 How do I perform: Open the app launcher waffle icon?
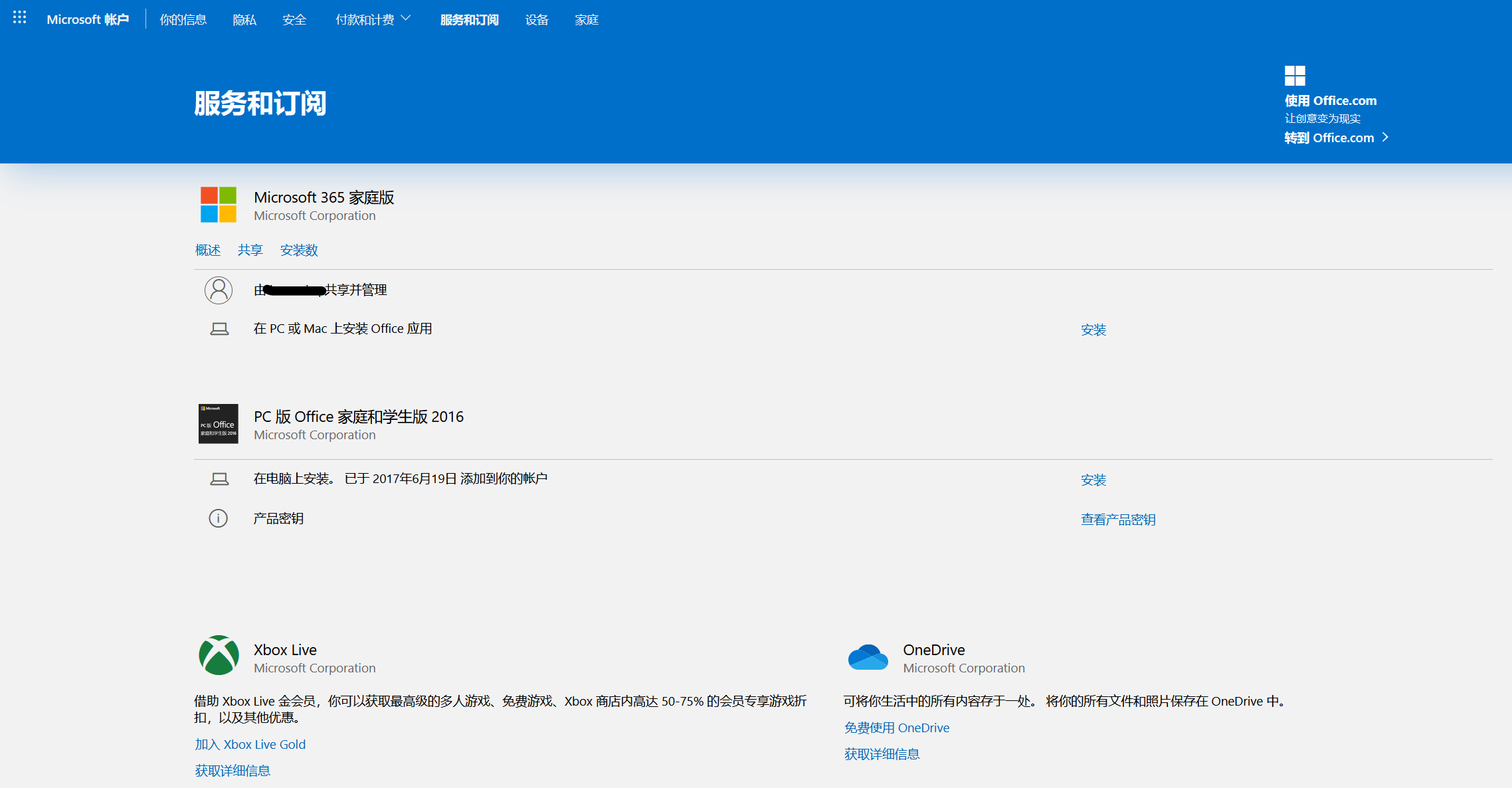(19, 18)
